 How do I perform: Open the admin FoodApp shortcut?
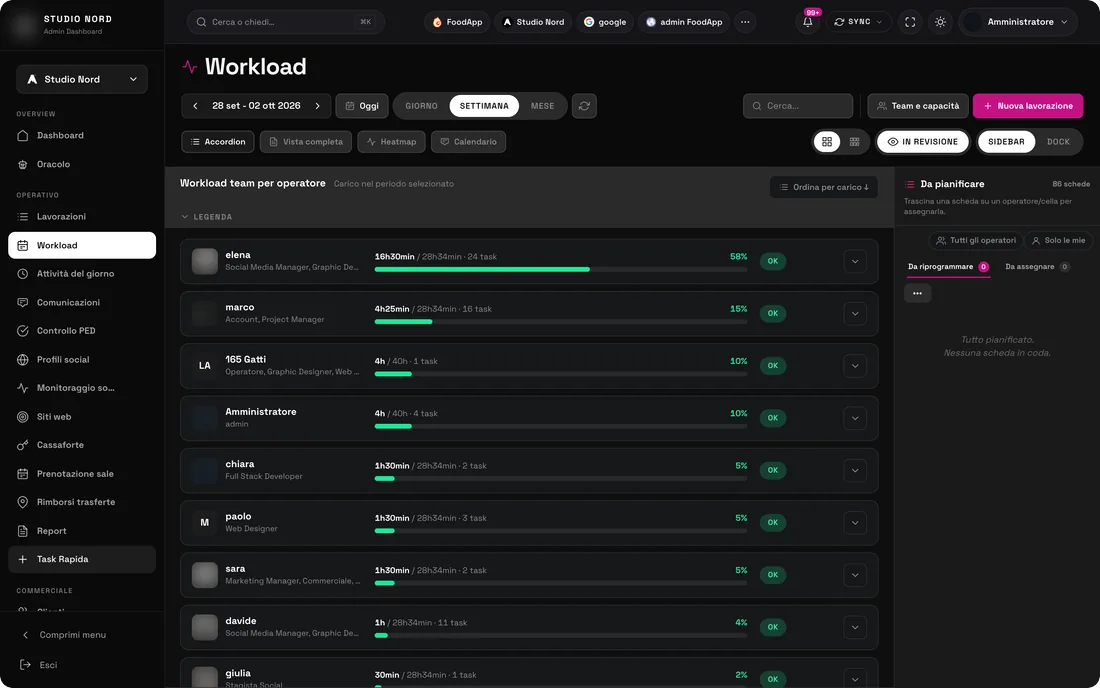click(684, 22)
